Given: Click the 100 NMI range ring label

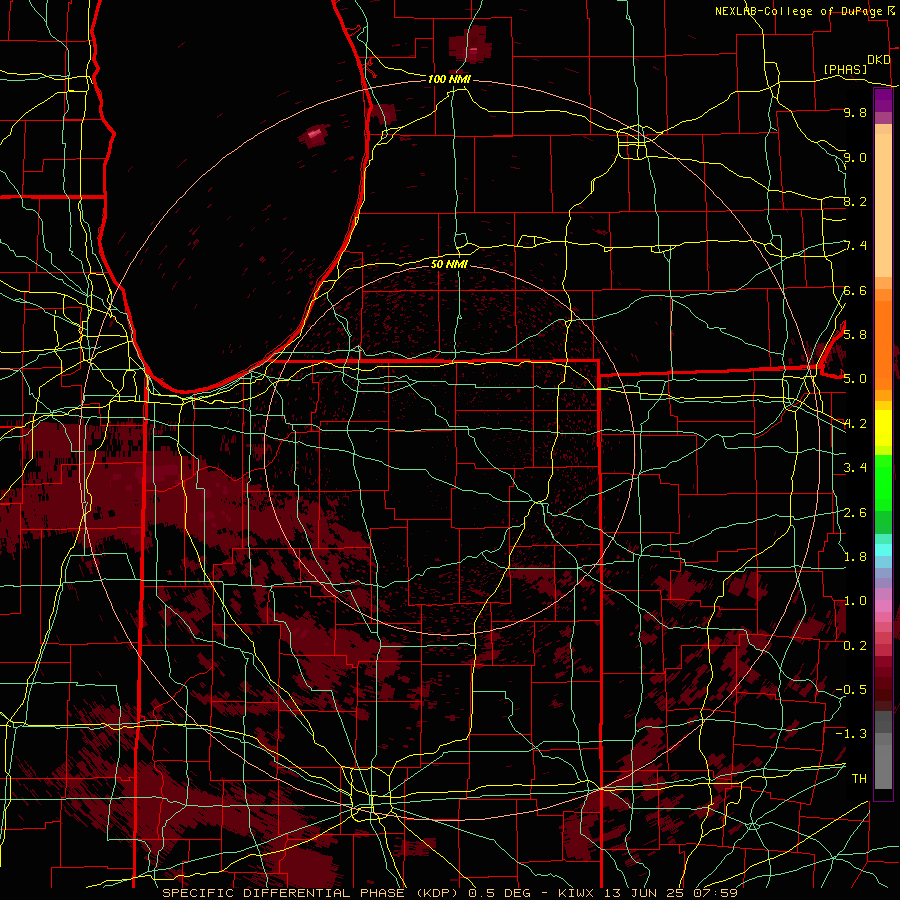Looking at the screenshot, I should (449, 79).
